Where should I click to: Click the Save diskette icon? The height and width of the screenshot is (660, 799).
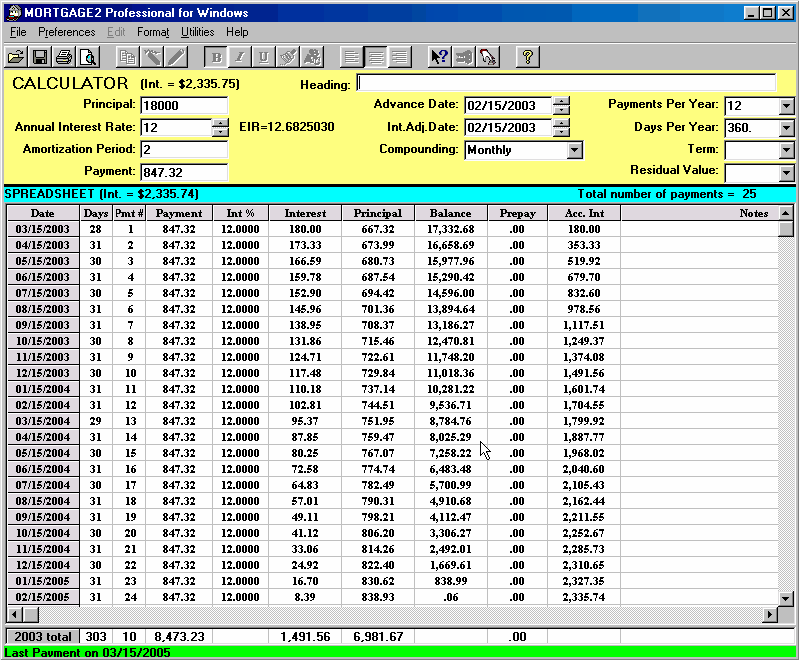coord(40,57)
